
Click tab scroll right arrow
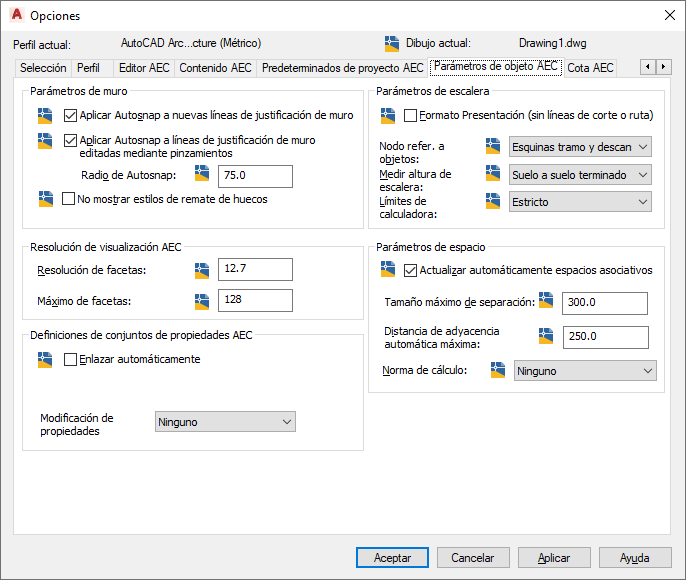pos(663,67)
